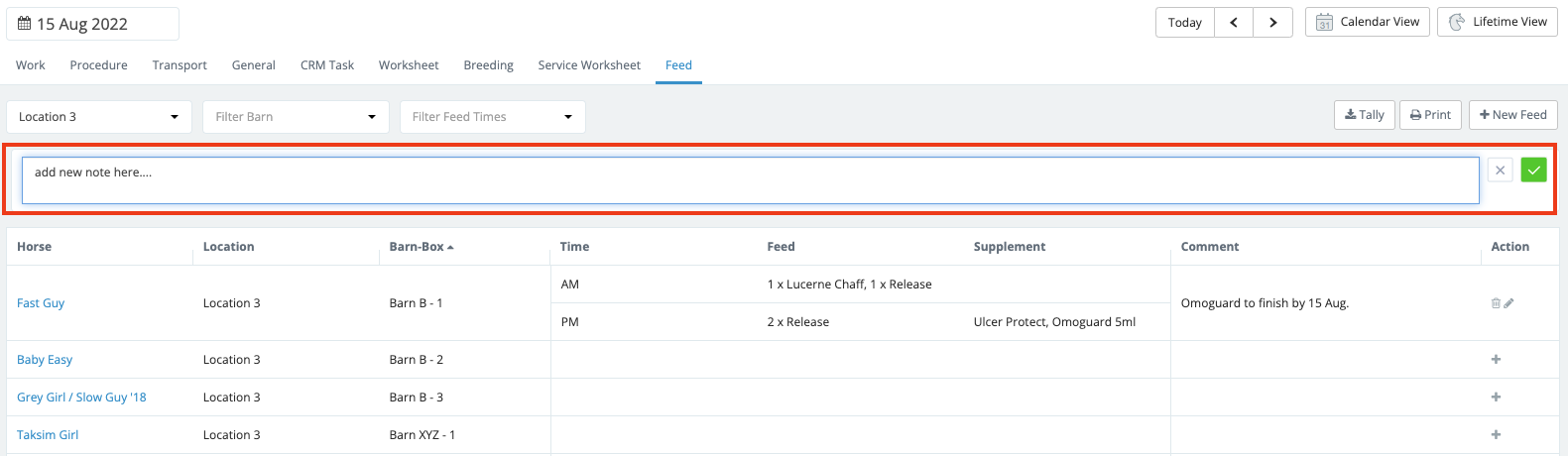This screenshot has width=1568, height=456.
Task: Open Filter Feed Times dropdown
Action: pyautogui.click(x=492, y=117)
